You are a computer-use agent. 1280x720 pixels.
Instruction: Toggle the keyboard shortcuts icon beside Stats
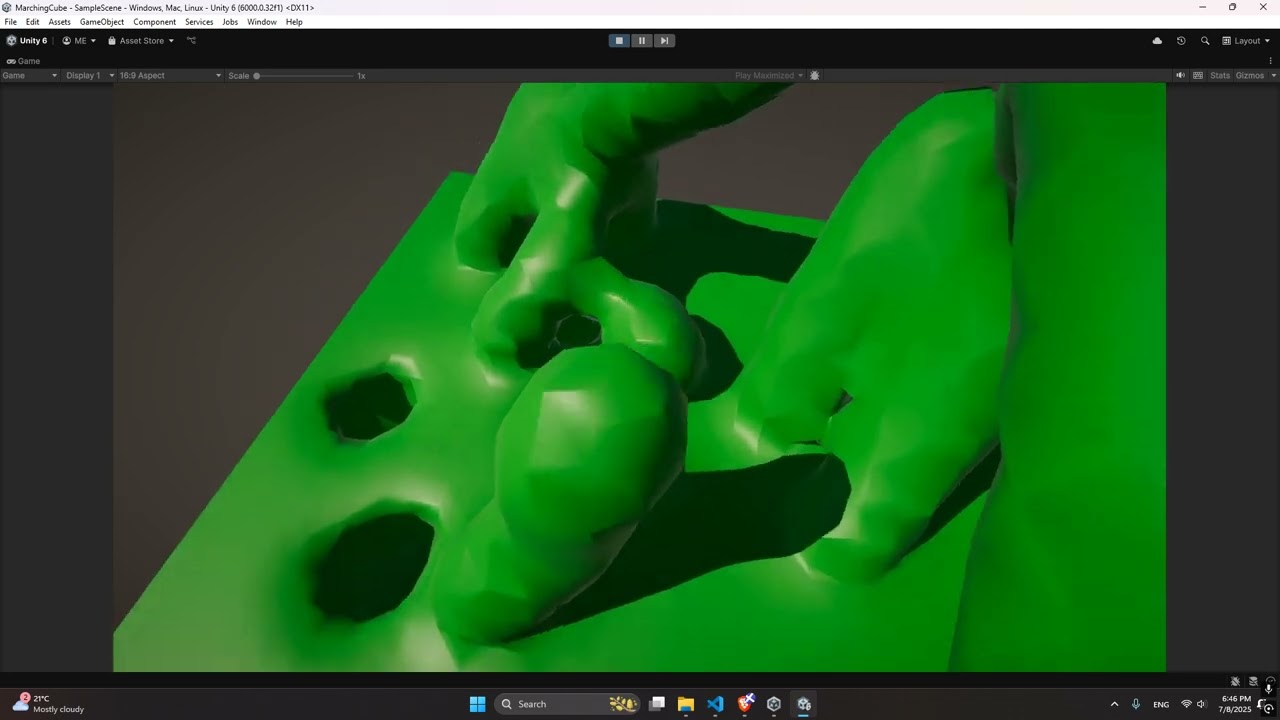1198,75
